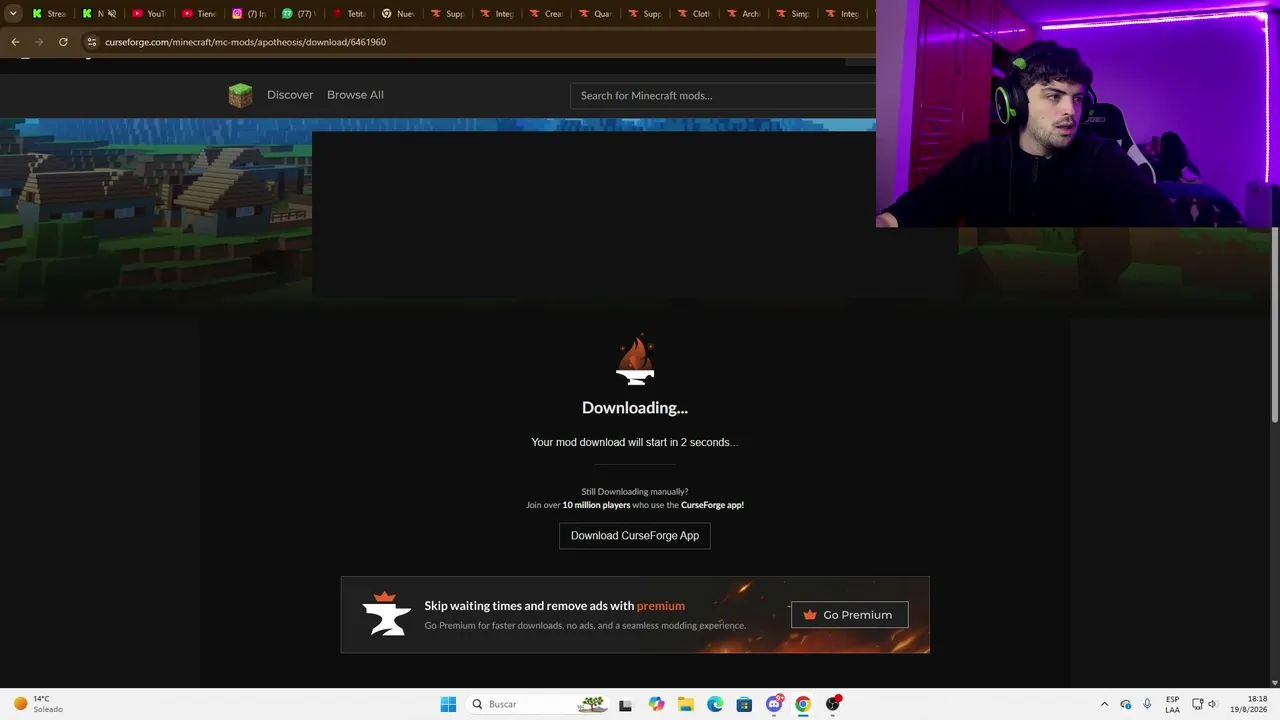Open the volume tray icon
Screen dimensions: 1280x720
(1213, 704)
